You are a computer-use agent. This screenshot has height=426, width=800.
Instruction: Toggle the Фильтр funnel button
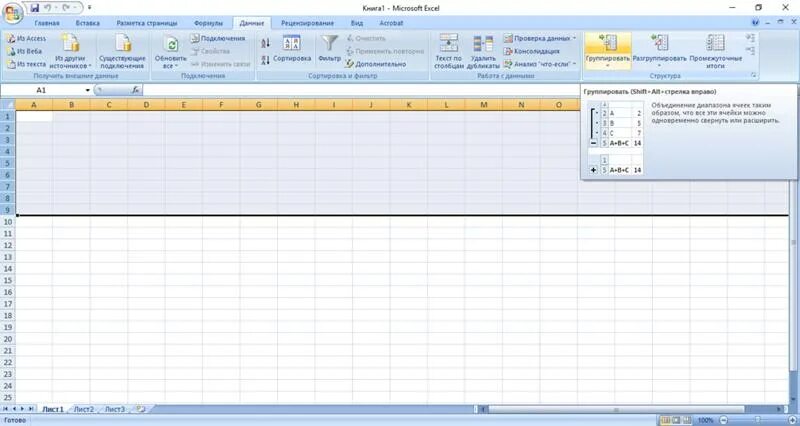coord(330,49)
